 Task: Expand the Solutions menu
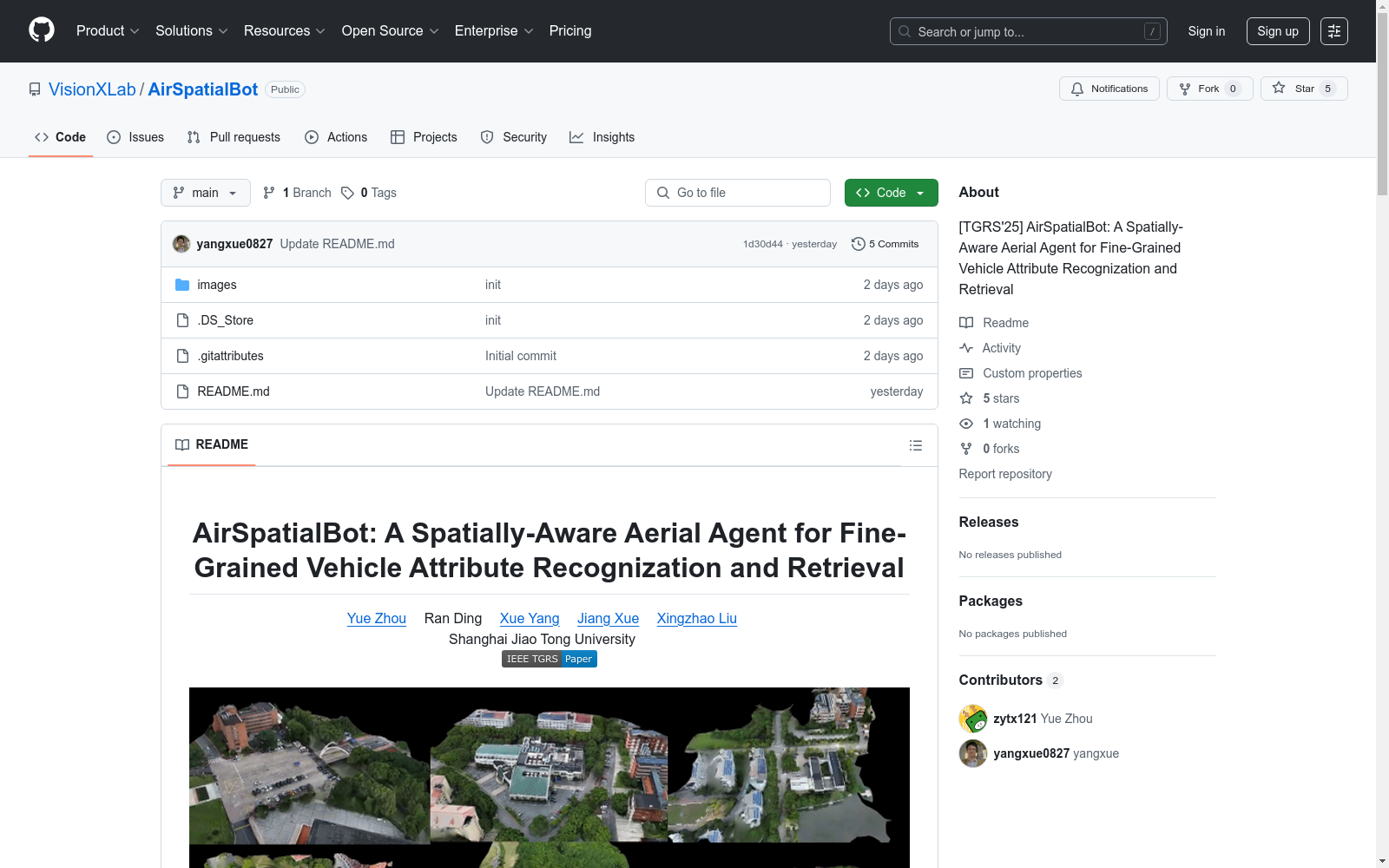click(x=192, y=31)
